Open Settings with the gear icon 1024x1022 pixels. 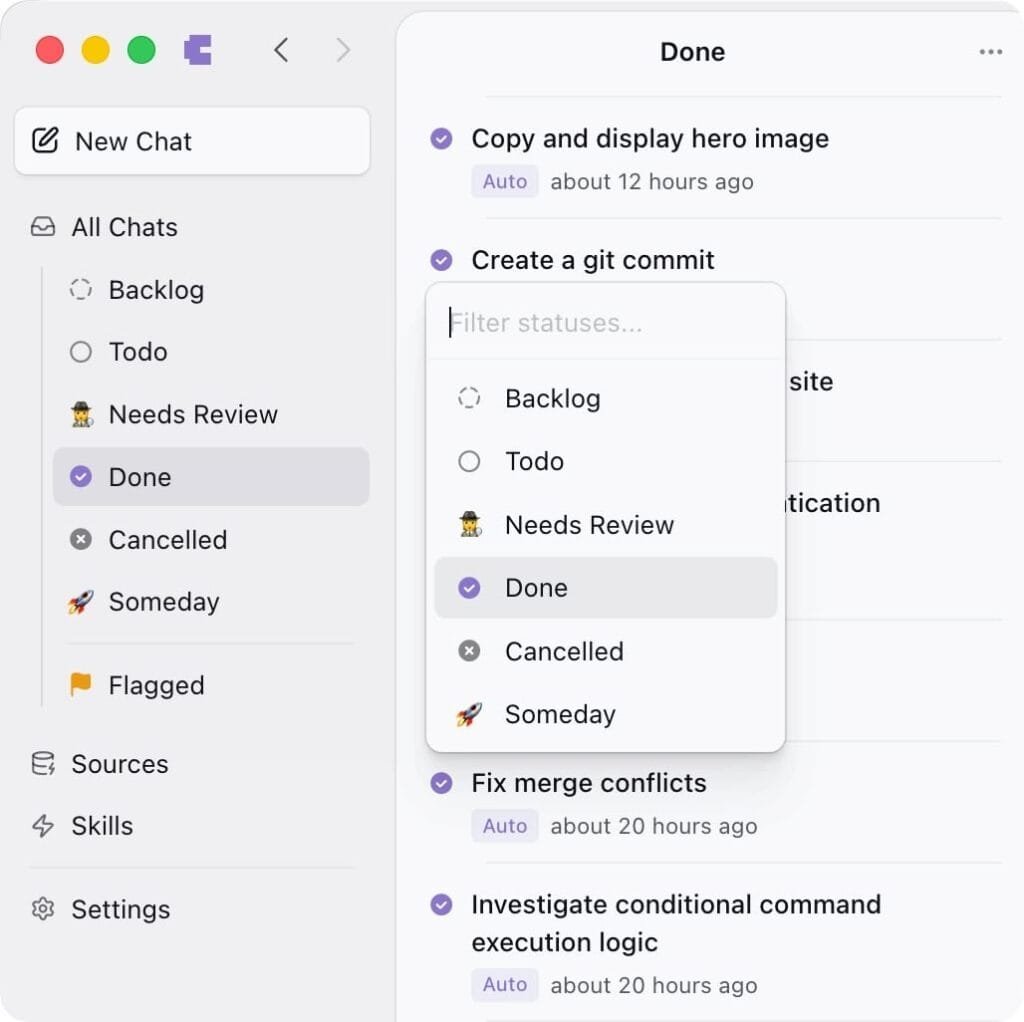tap(120, 909)
